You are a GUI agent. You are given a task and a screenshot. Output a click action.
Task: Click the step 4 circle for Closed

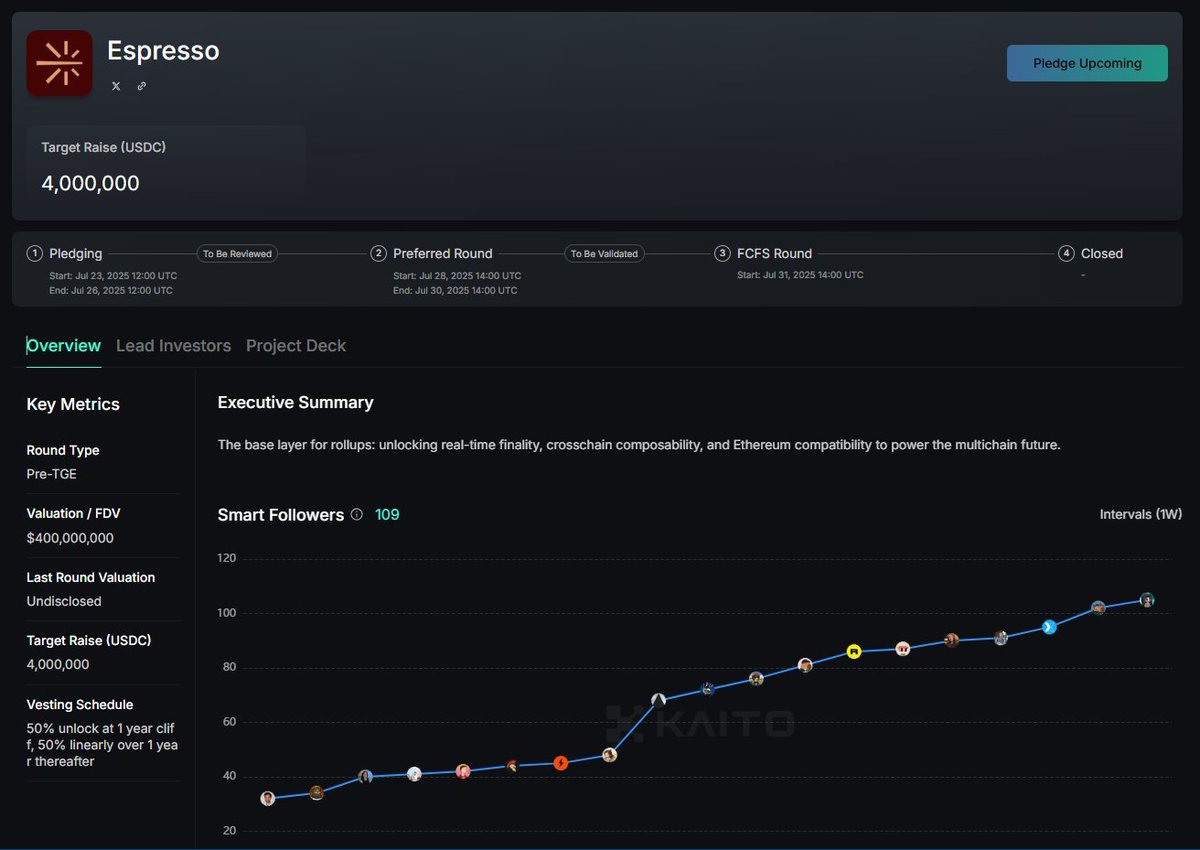(x=1066, y=254)
